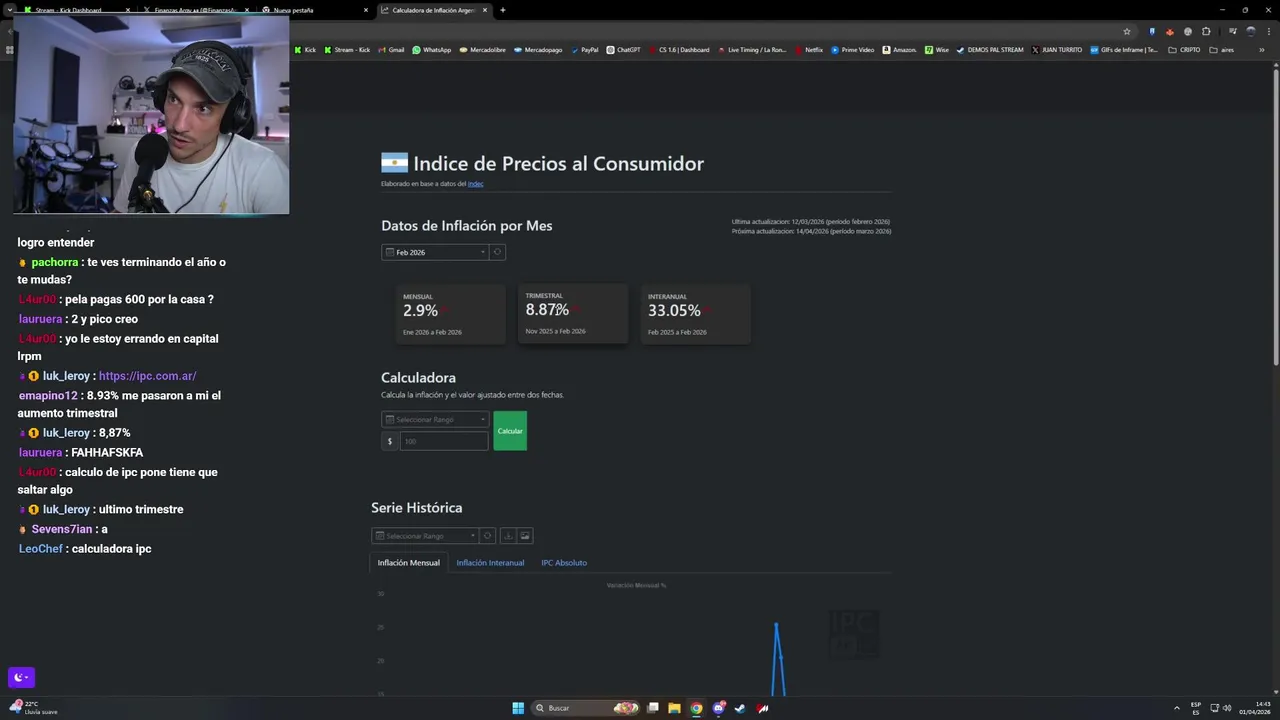
Task: Select the Inflación Mensual tab
Action: (408, 563)
